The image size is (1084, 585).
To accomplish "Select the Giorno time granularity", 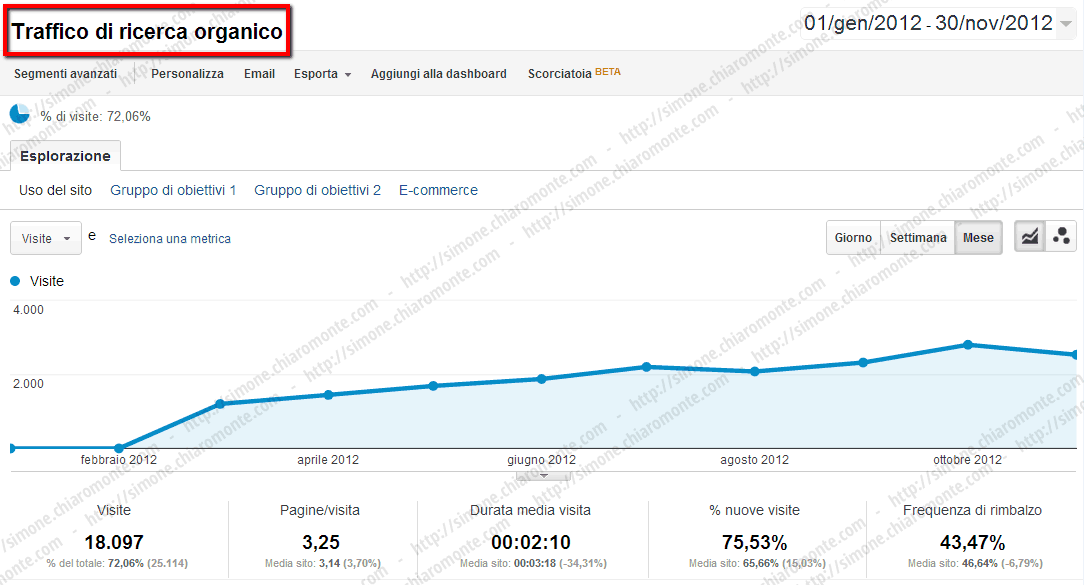I will click(853, 238).
